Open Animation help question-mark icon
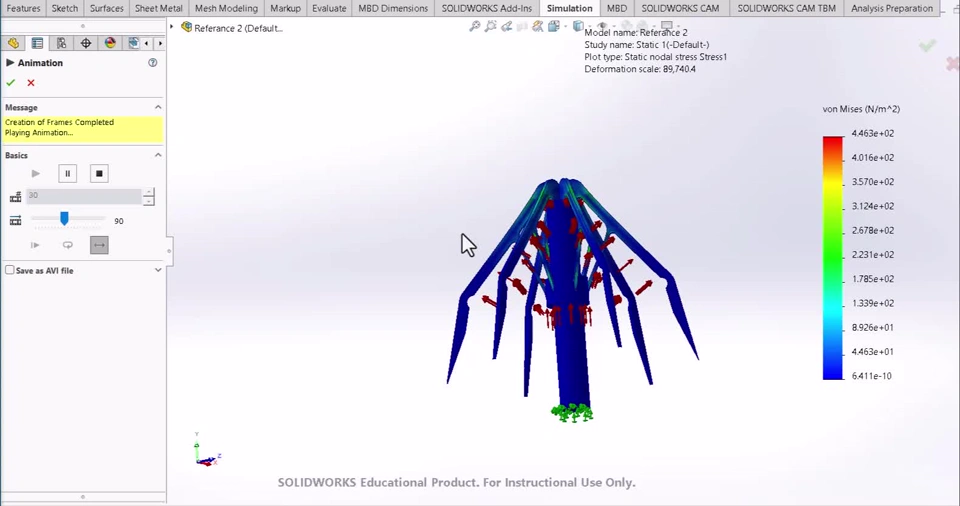This screenshot has width=960, height=506. [152, 62]
